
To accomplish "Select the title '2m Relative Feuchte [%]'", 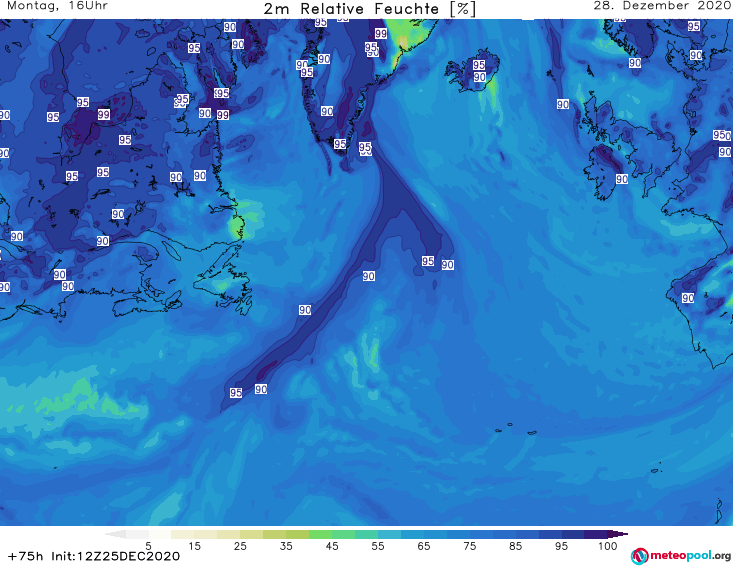I will coord(369,9).
